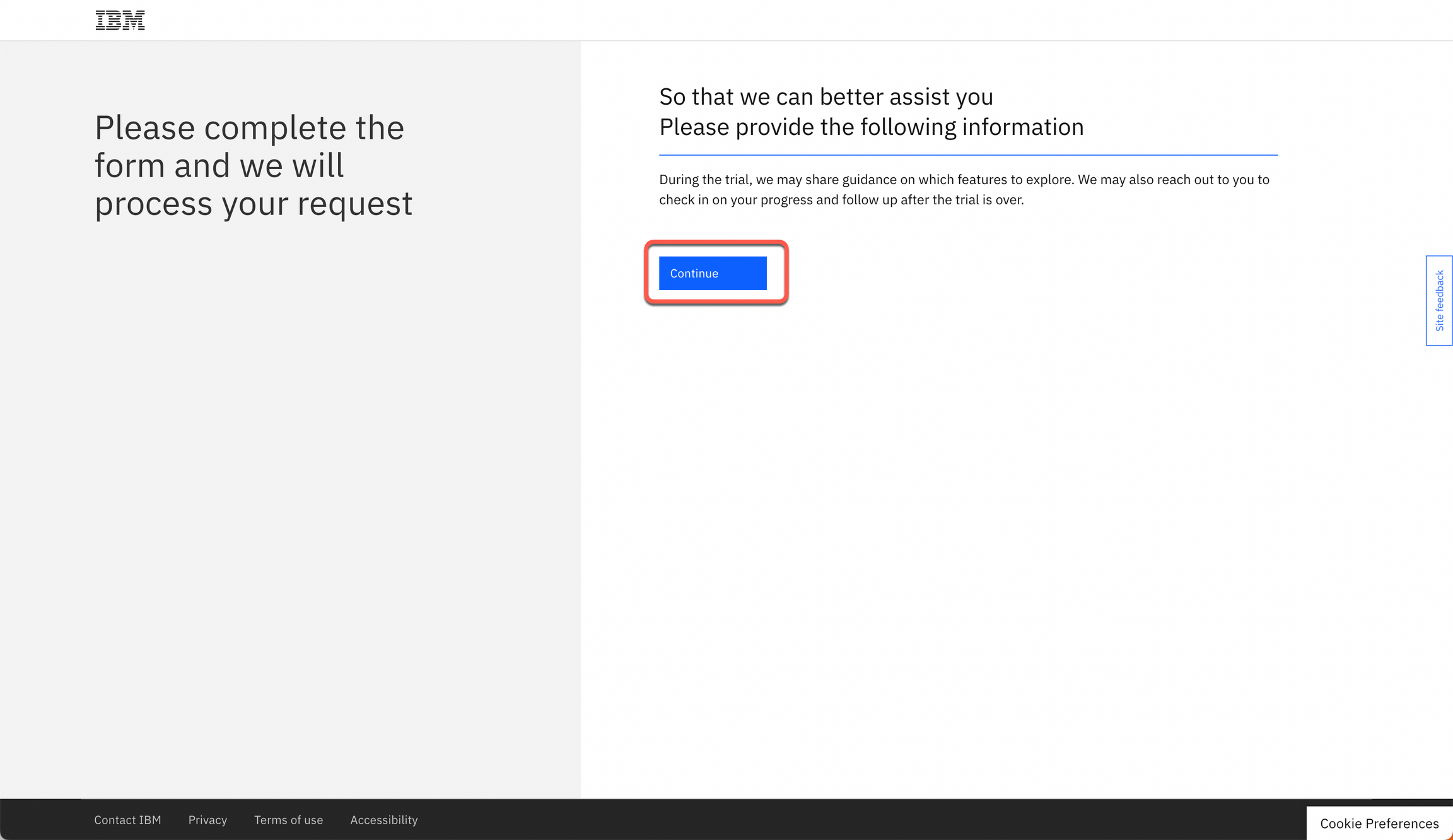Click the red highlight around Continue
The image size is (1453, 840).
tap(716, 243)
